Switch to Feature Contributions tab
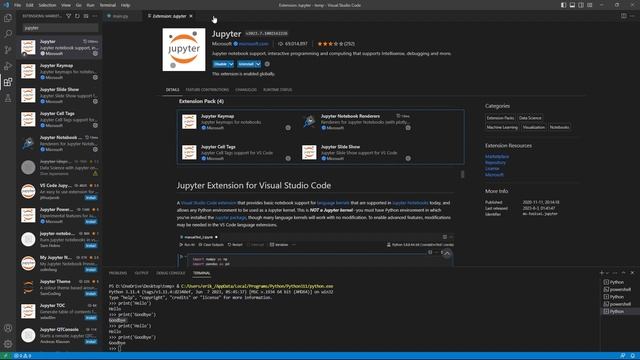The image size is (640, 360). (x=207, y=90)
